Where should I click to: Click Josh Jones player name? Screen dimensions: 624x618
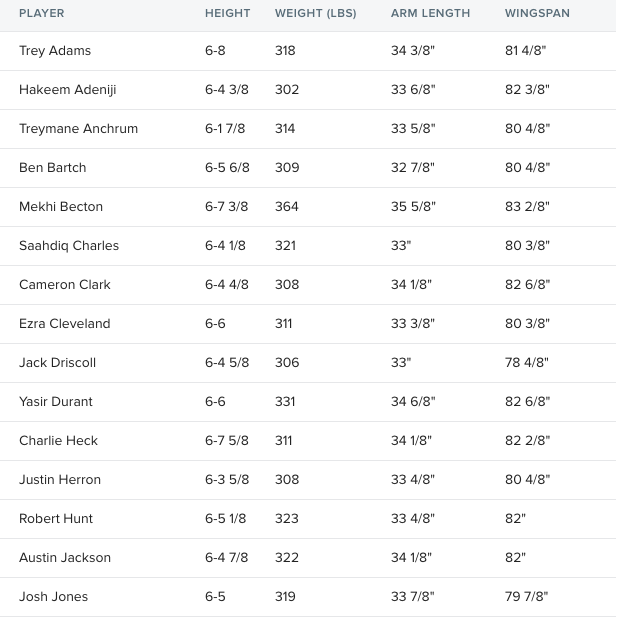[x=53, y=597]
